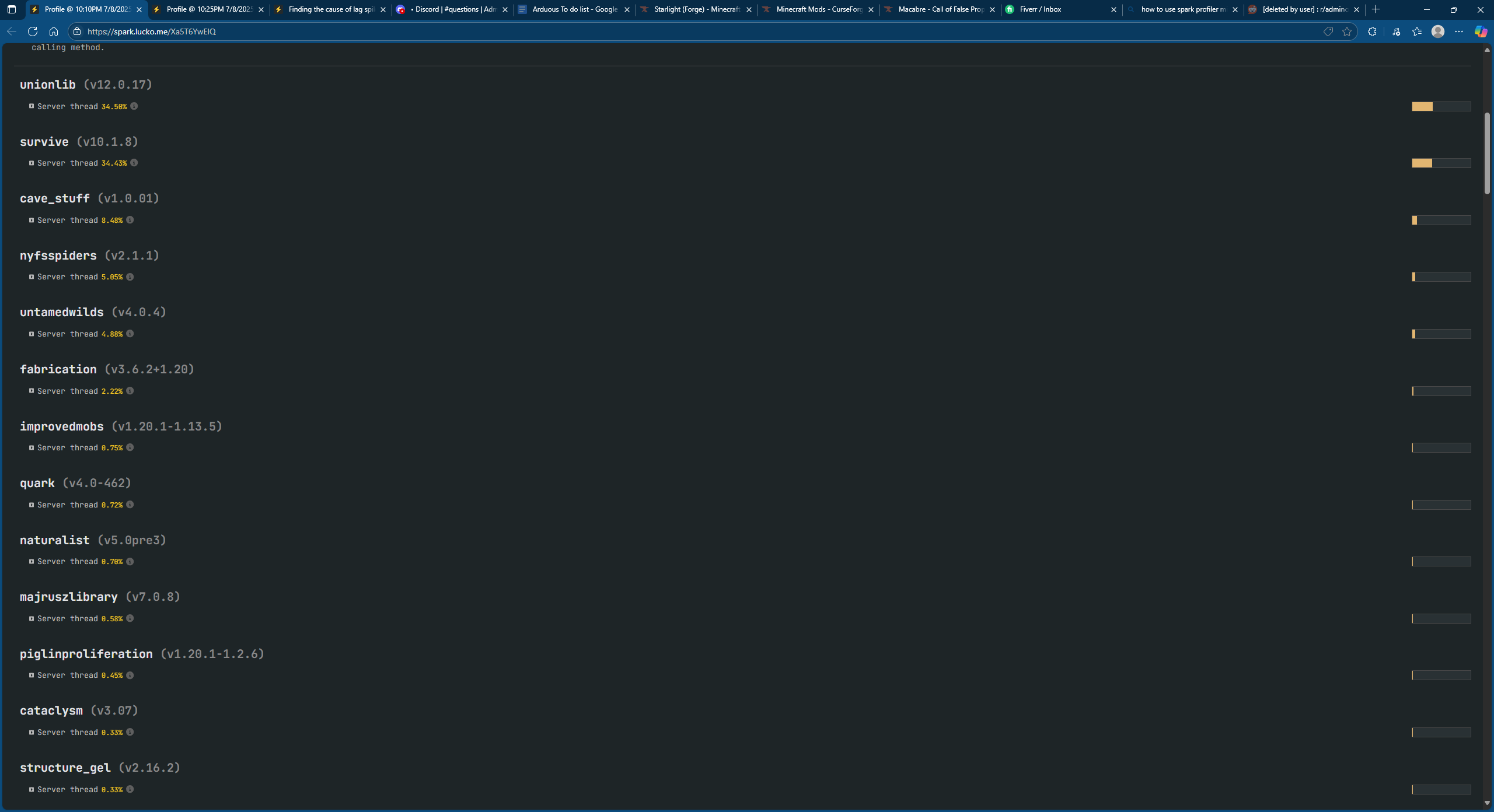Switch to Profile @ 10:25PM tab
The width and height of the screenshot is (1494, 812).
click(x=208, y=9)
